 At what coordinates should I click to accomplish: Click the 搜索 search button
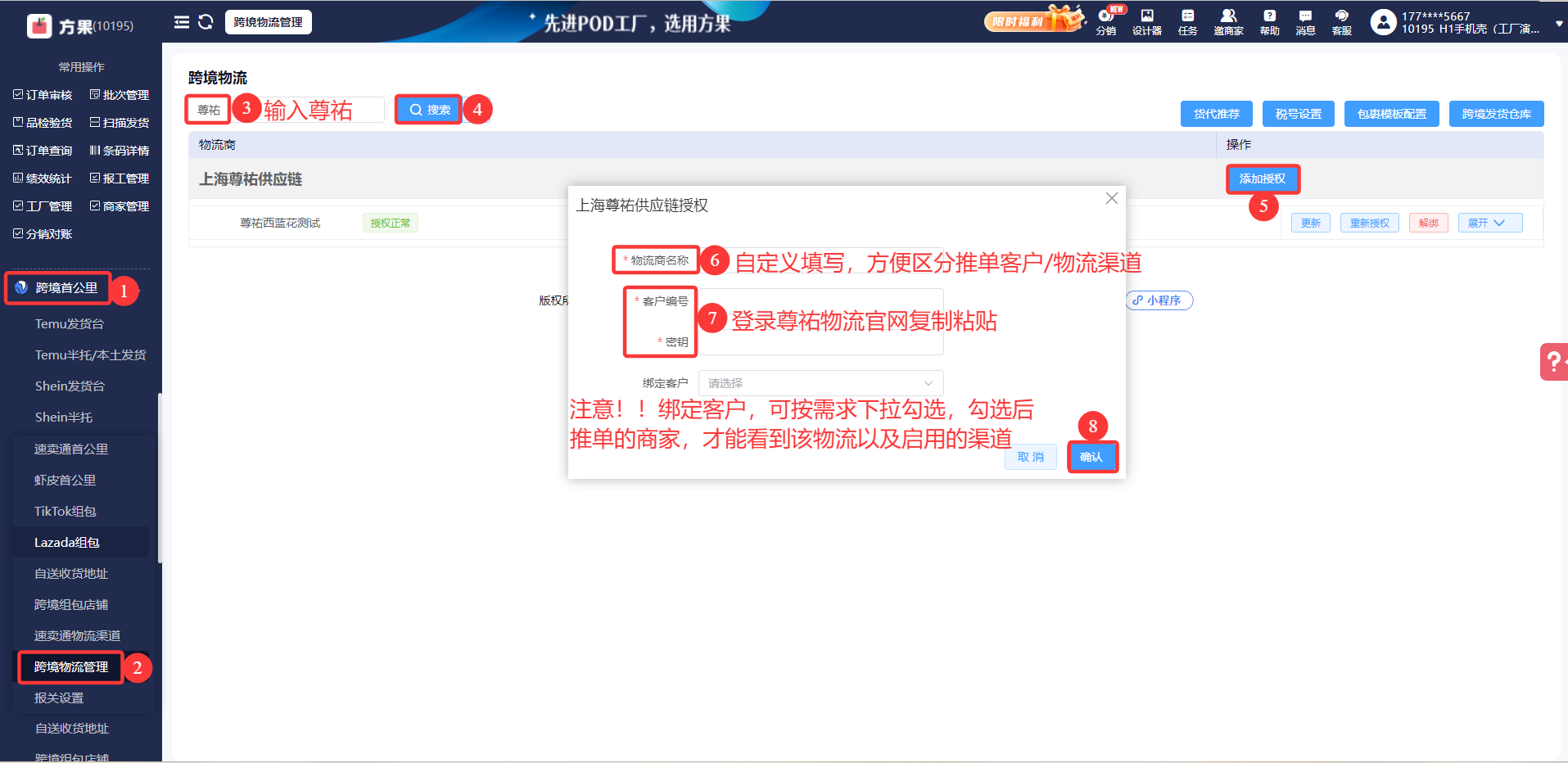[x=429, y=110]
